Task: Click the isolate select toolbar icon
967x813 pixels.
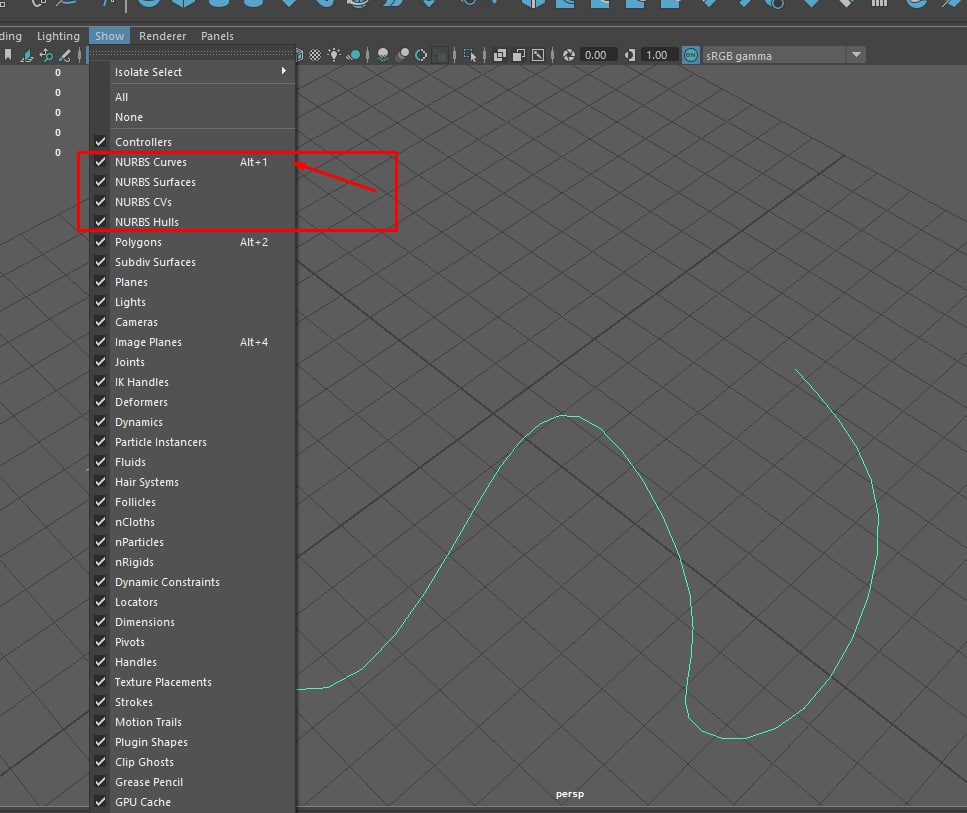Action: [x=470, y=56]
